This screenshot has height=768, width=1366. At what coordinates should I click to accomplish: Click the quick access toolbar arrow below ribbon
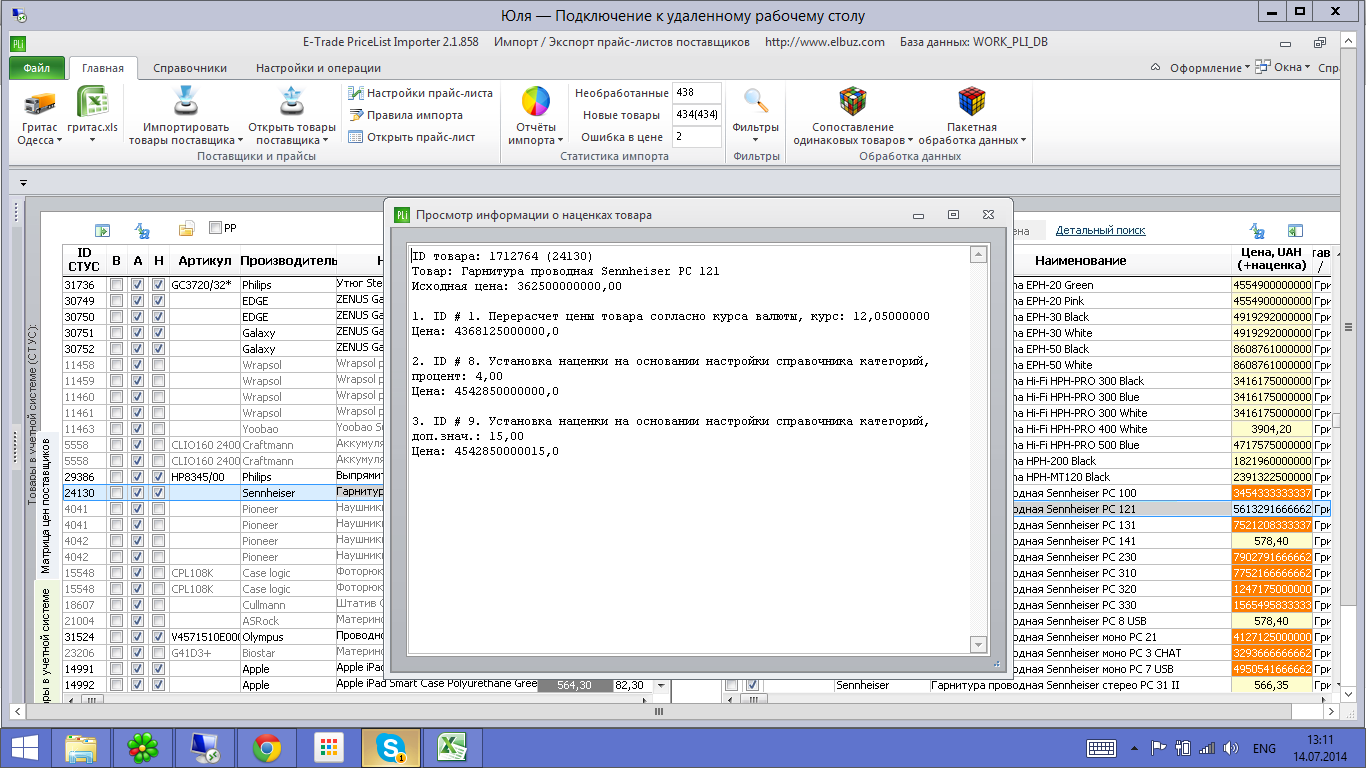point(23,183)
